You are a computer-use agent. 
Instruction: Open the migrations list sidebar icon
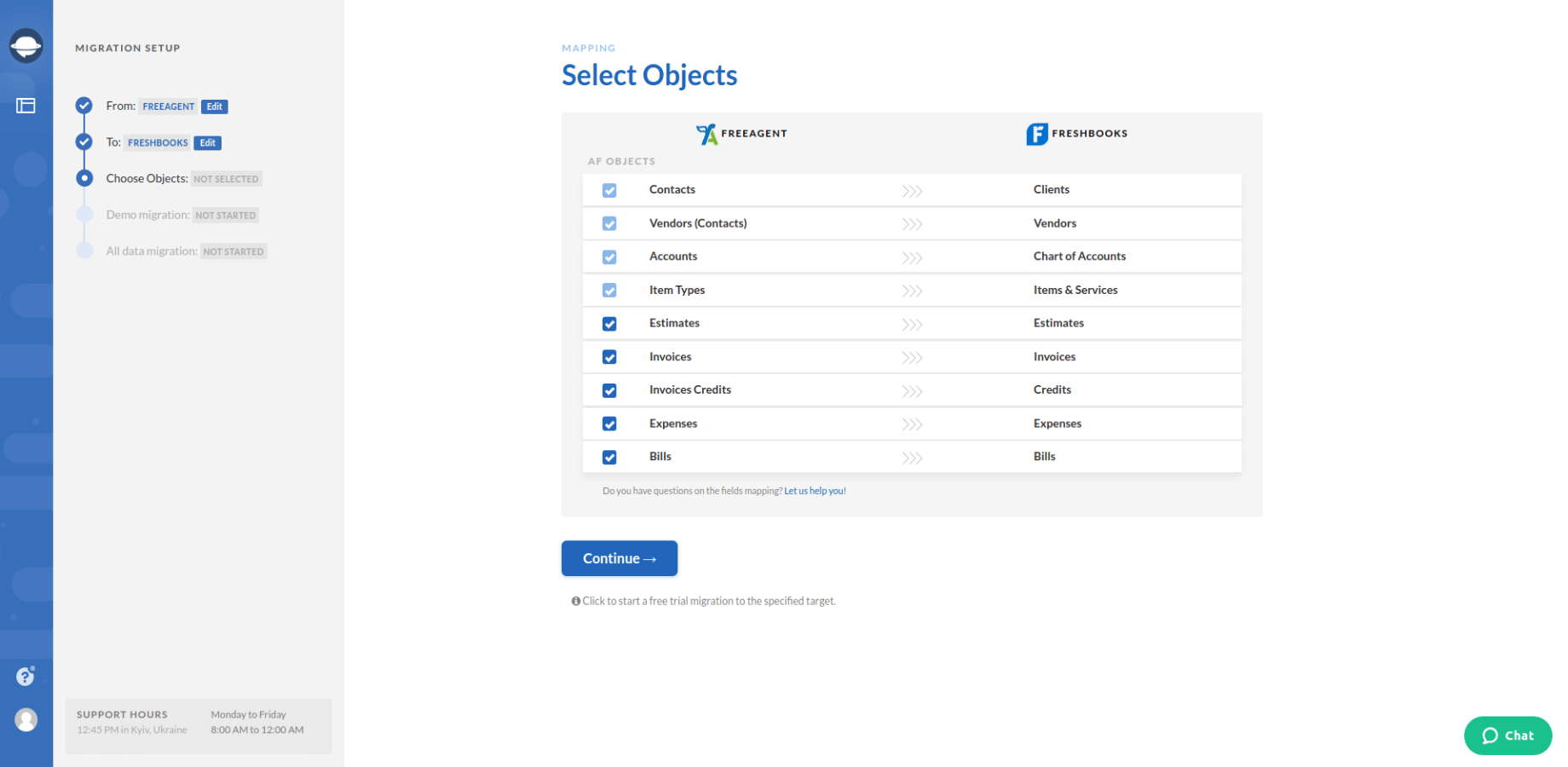(26, 106)
